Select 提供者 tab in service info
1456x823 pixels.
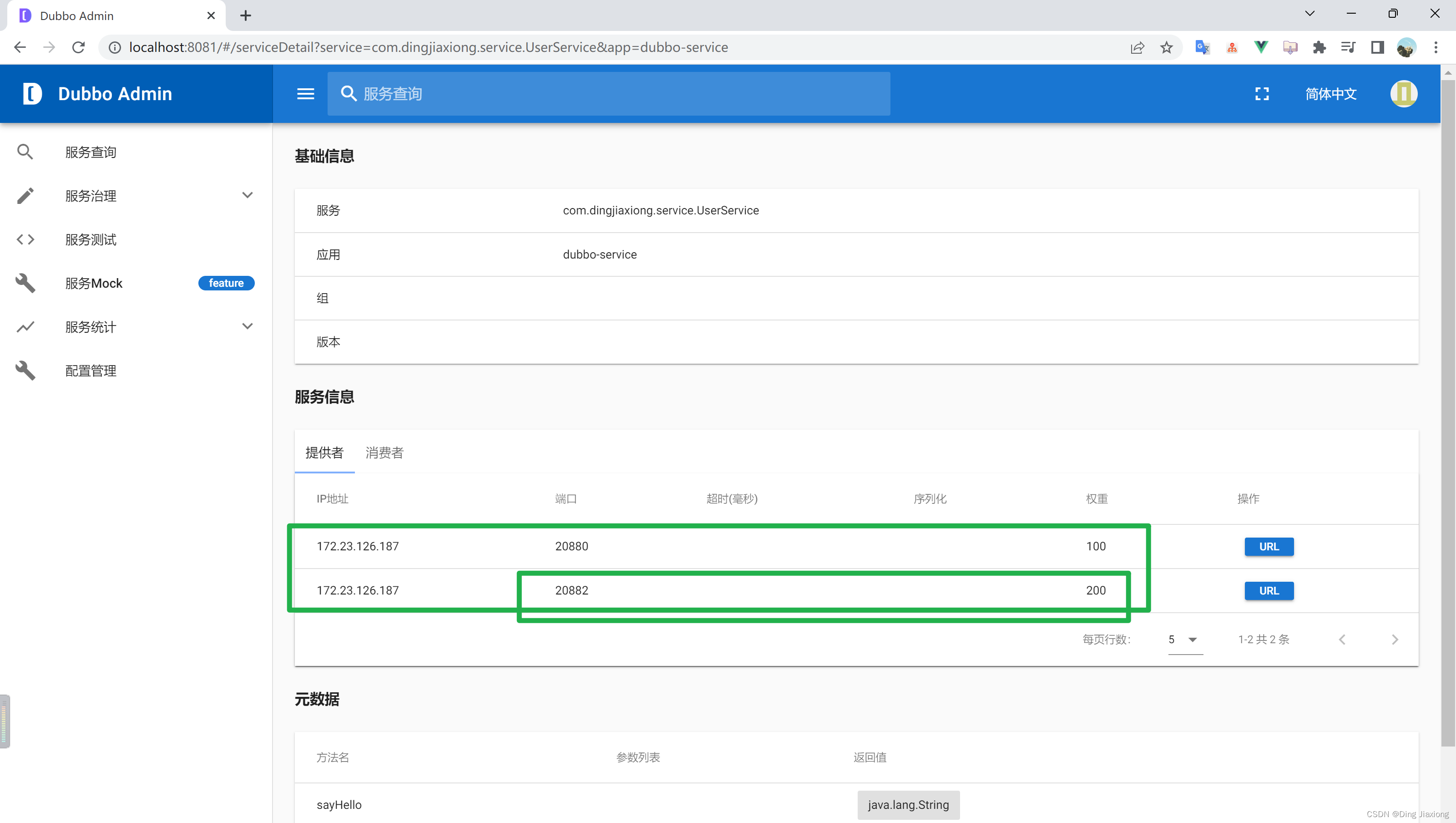pos(324,452)
